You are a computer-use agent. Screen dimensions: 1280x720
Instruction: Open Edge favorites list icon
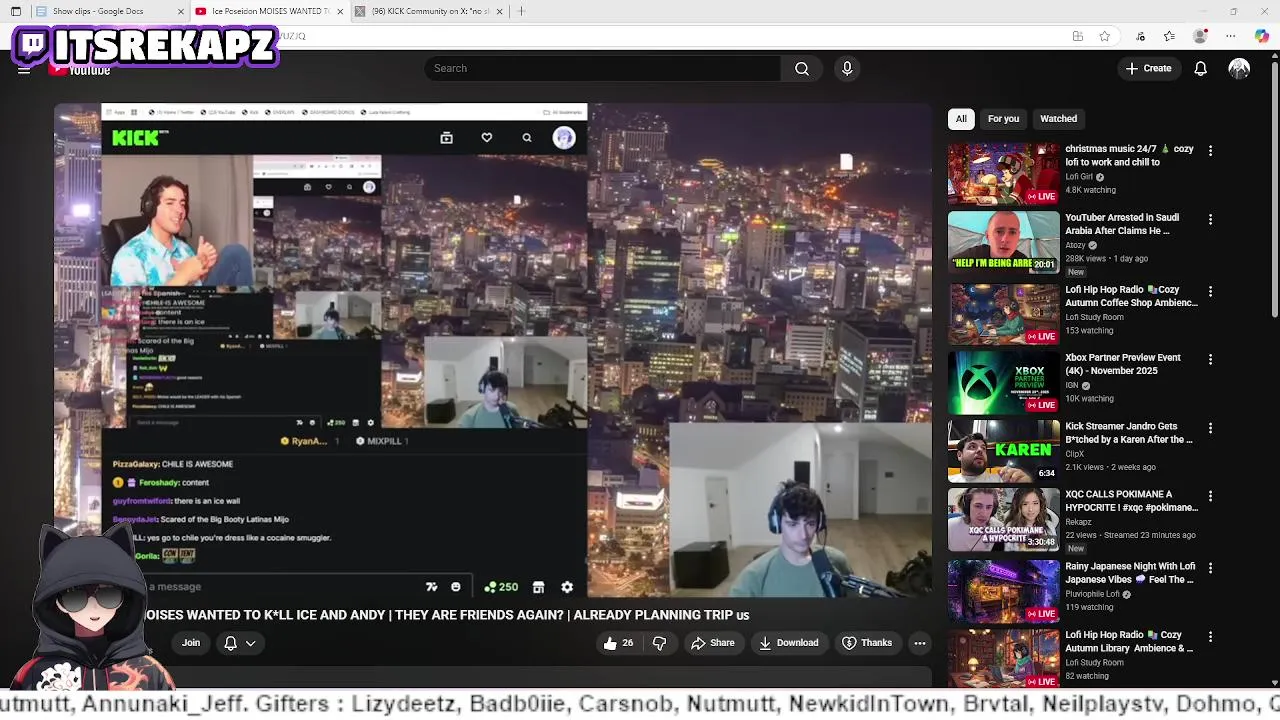tap(1169, 36)
